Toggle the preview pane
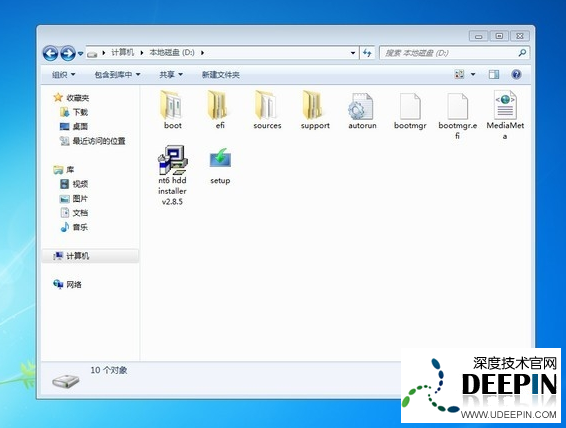 (x=493, y=74)
